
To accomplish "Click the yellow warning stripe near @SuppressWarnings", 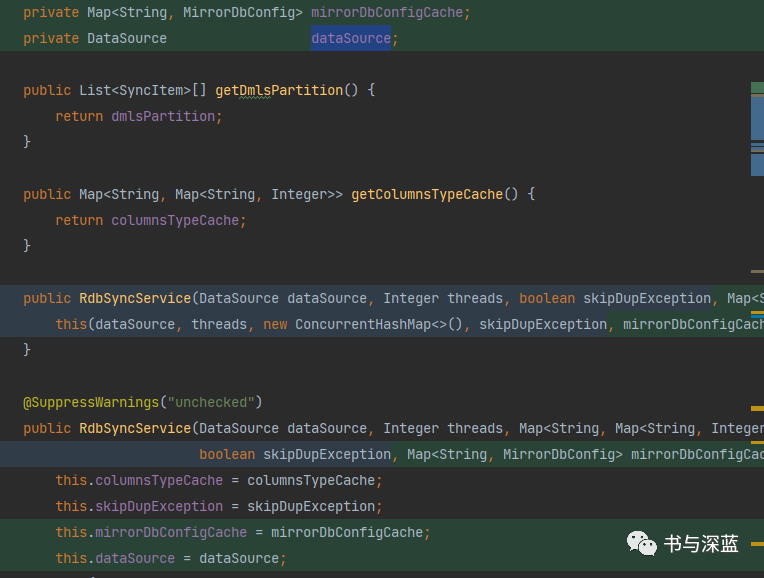I will (x=757, y=408).
